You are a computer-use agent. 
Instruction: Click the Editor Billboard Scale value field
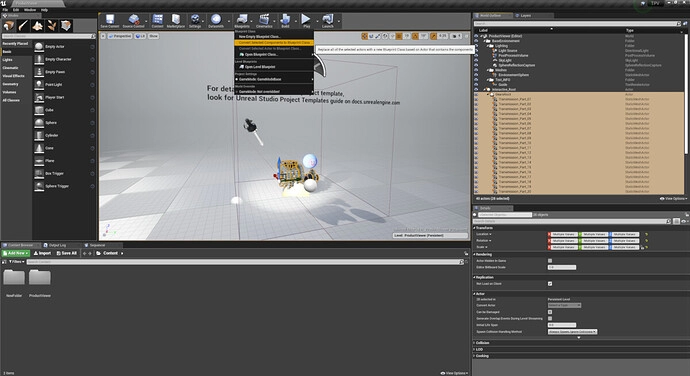pos(562,267)
